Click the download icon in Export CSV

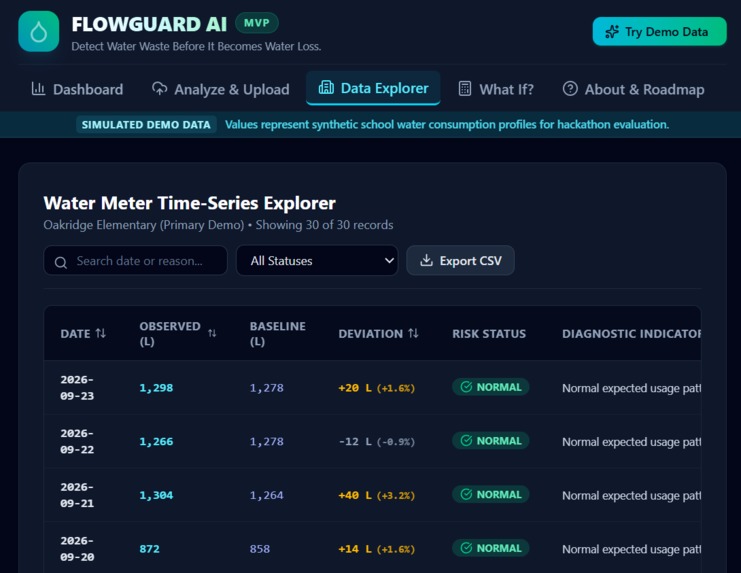point(426,260)
